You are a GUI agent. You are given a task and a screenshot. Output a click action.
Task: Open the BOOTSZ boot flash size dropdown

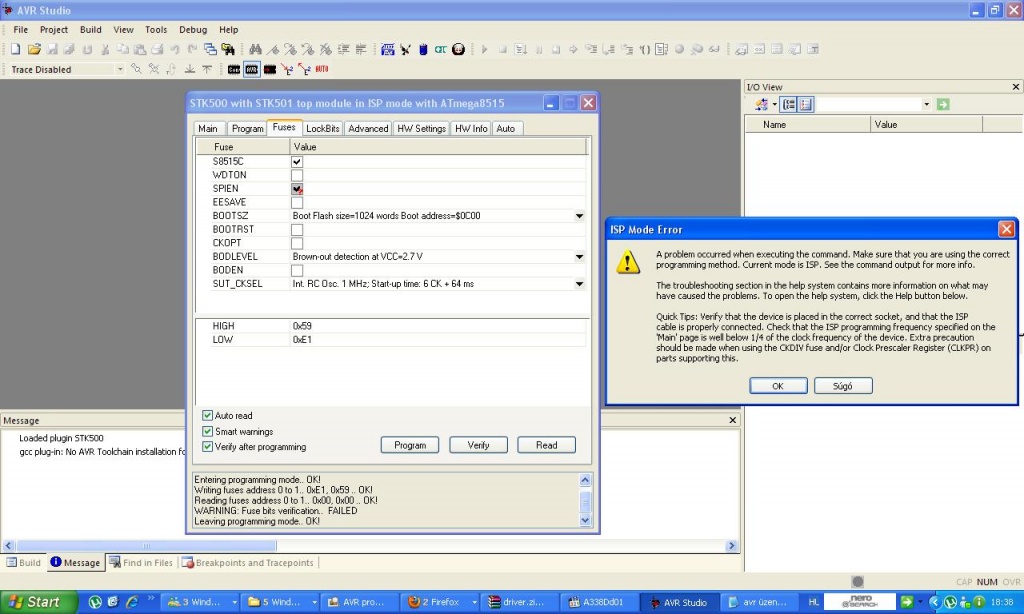click(579, 216)
